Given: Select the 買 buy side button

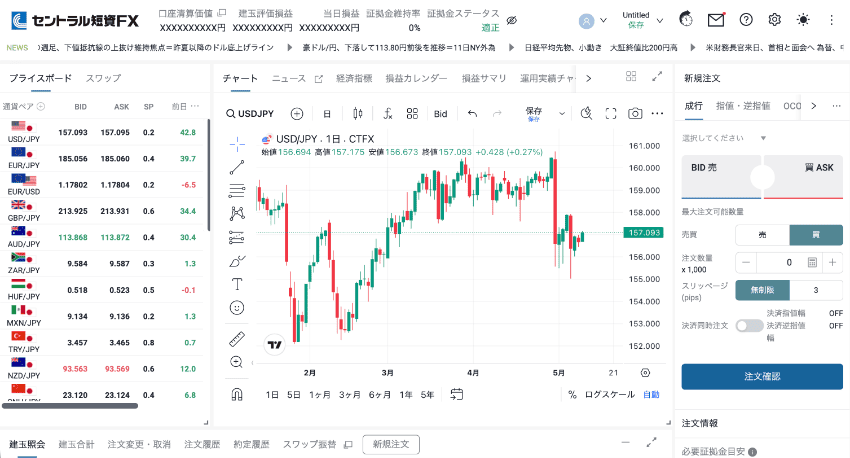Looking at the screenshot, I should coord(816,235).
